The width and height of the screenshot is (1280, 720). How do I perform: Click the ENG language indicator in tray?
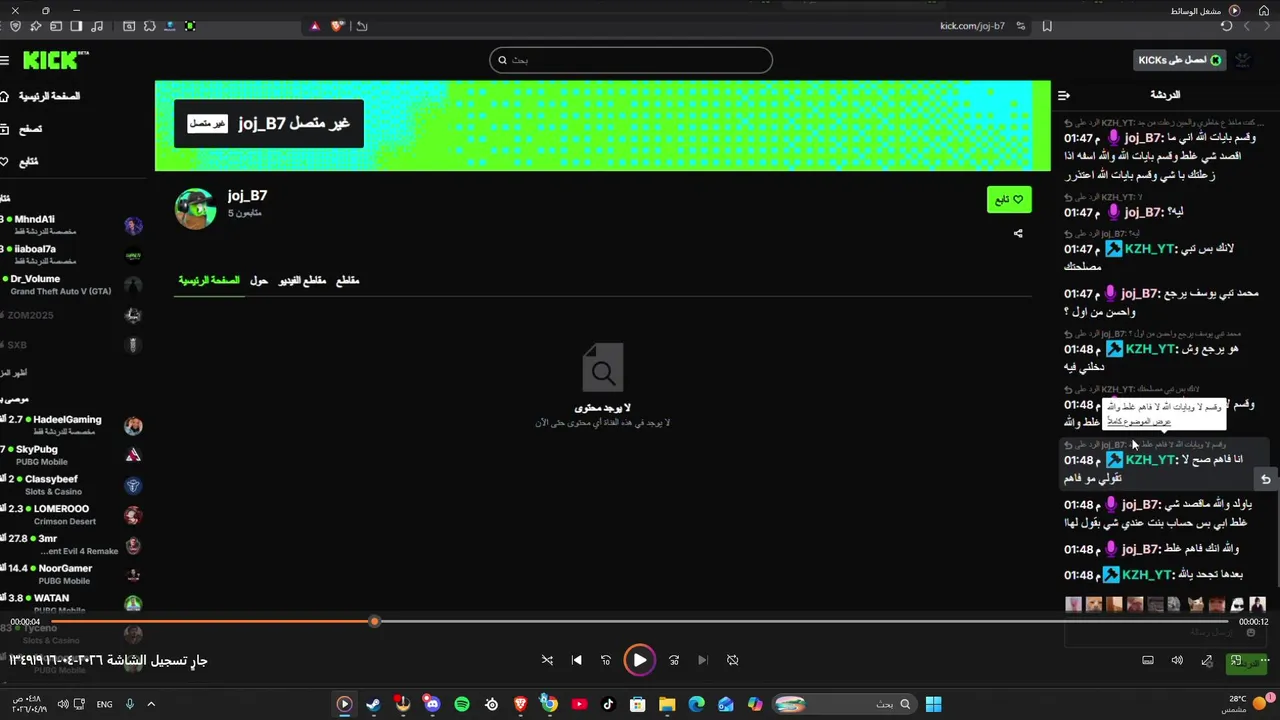click(x=104, y=704)
